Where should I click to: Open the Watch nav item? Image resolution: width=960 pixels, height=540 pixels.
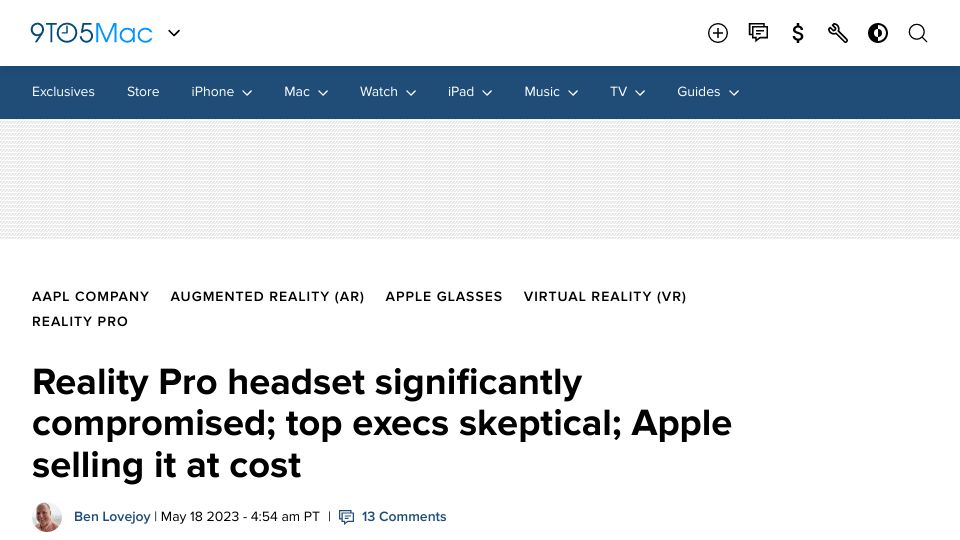tap(378, 92)
